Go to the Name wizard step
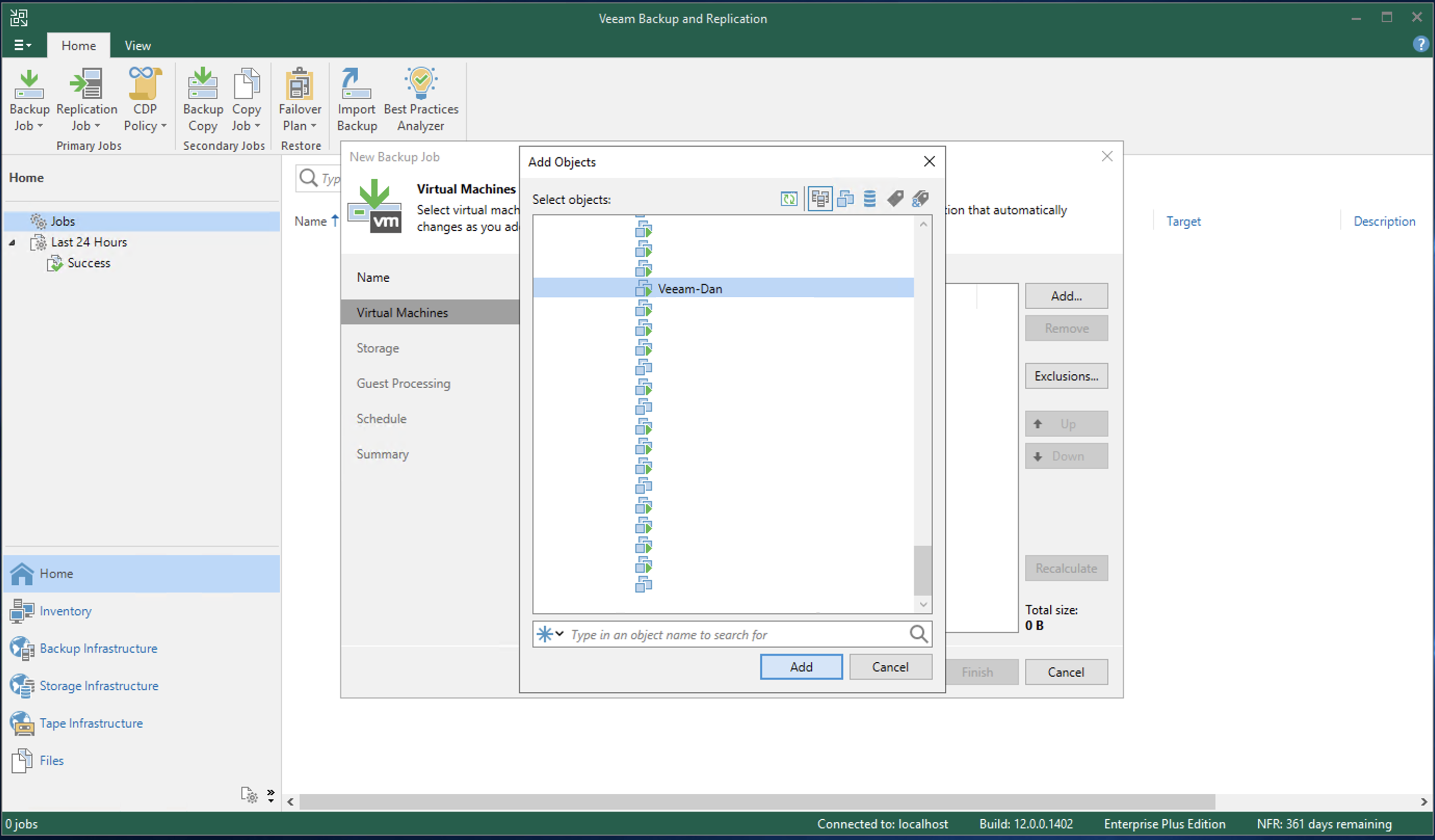This screenshot has height=840, width=1435. [x=373, y=278]
